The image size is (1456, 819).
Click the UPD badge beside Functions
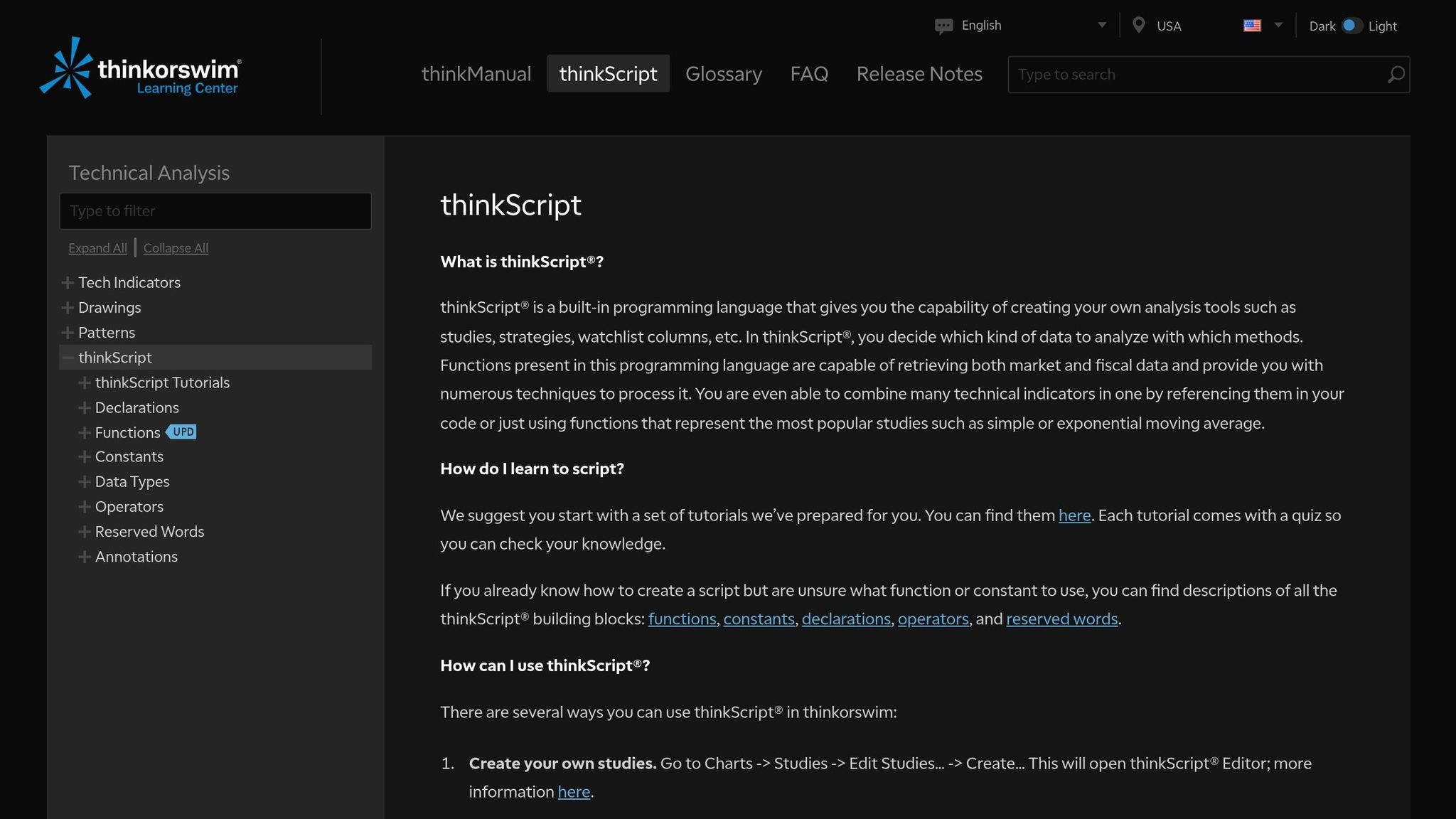(x=182, y=432)
